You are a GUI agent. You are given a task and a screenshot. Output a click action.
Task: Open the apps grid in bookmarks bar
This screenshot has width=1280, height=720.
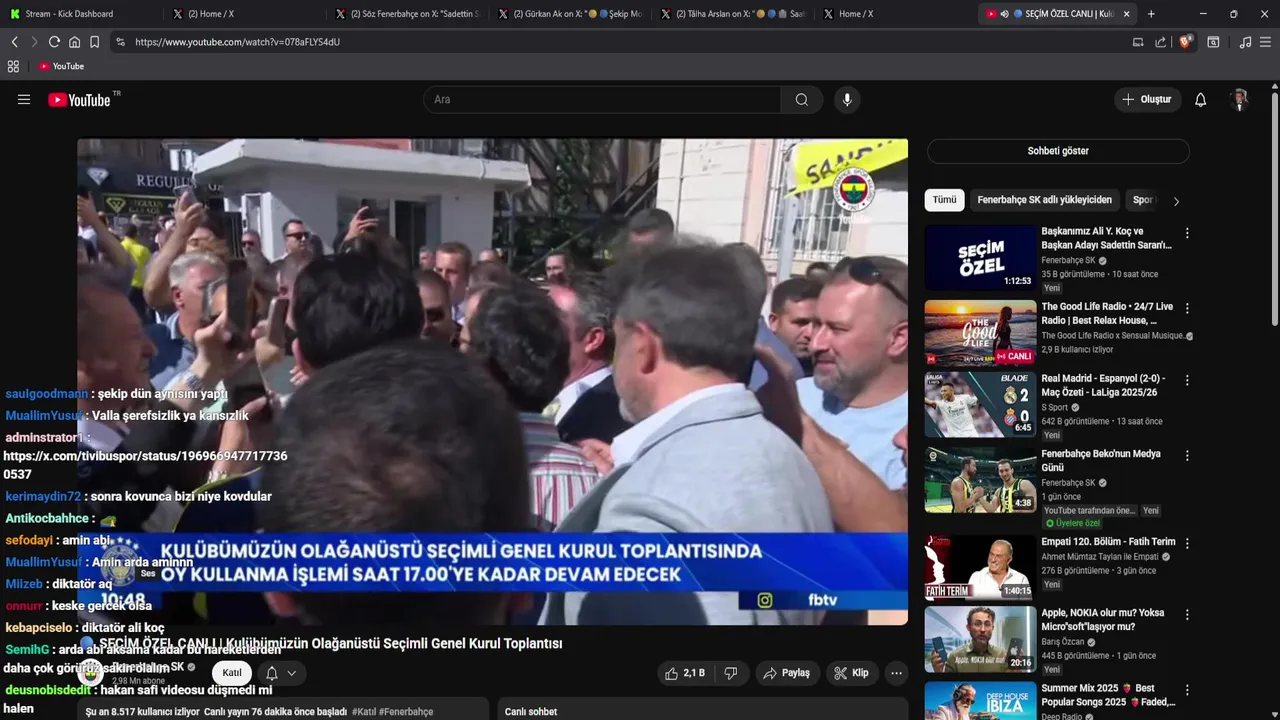(13, 66)
